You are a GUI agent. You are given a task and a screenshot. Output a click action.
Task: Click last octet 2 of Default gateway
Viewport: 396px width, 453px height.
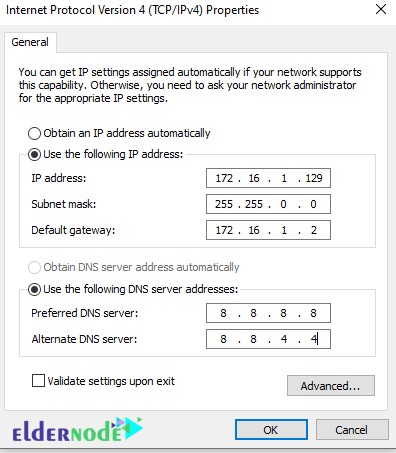point(314,230)
